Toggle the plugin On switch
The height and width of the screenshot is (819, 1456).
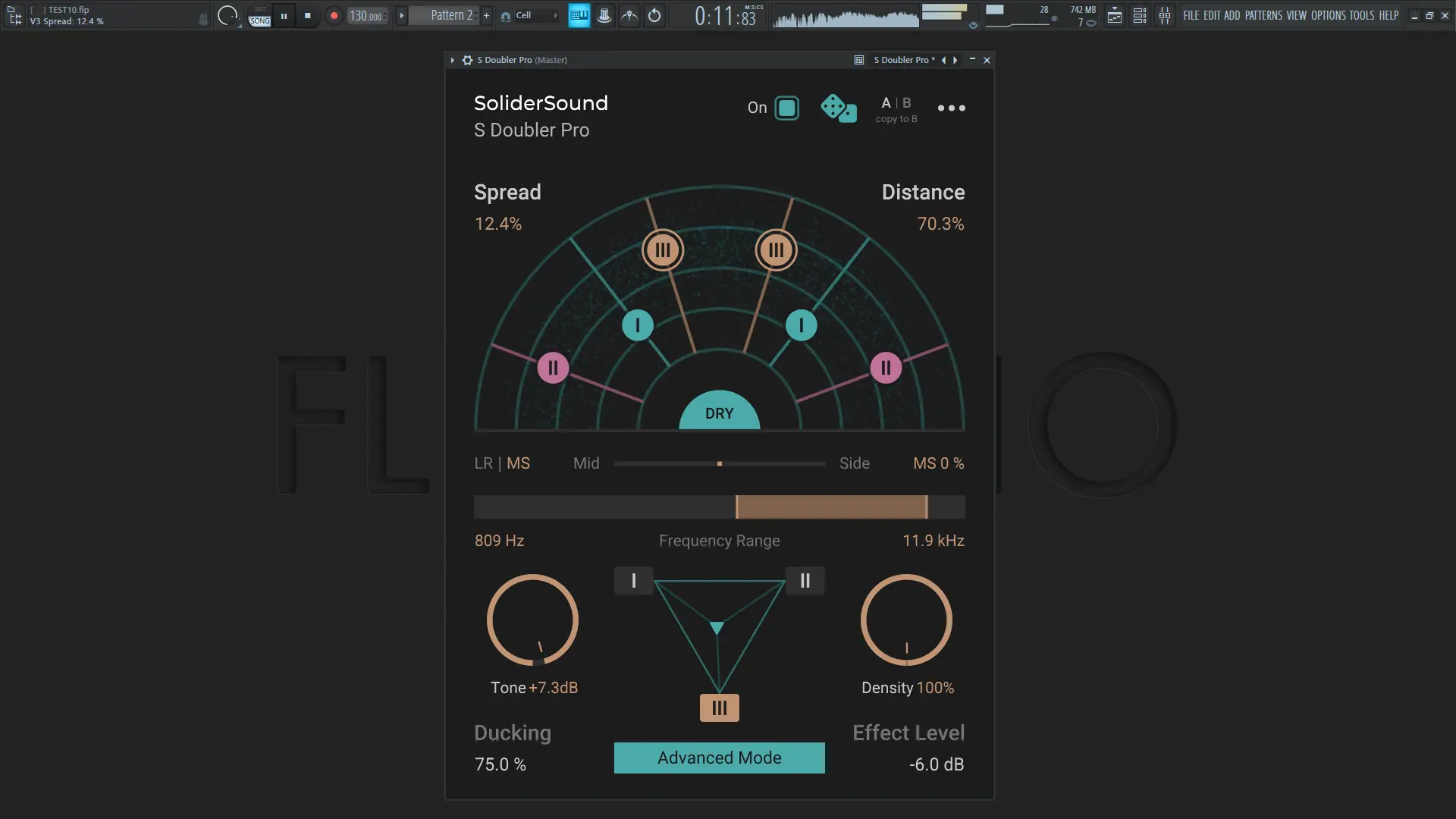[x=786, y=108]
